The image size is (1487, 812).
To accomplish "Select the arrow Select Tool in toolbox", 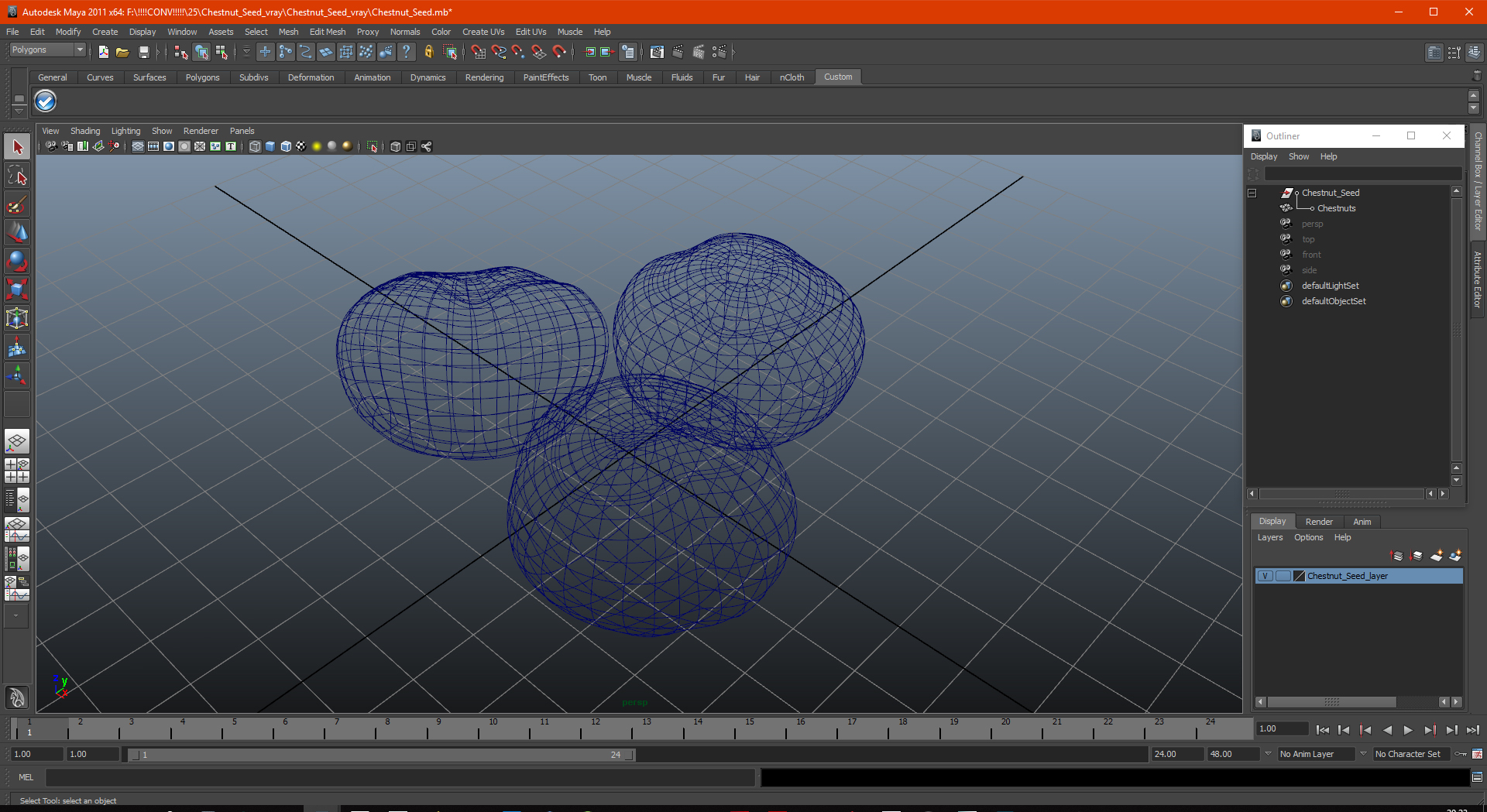I will tap(17, 146).
